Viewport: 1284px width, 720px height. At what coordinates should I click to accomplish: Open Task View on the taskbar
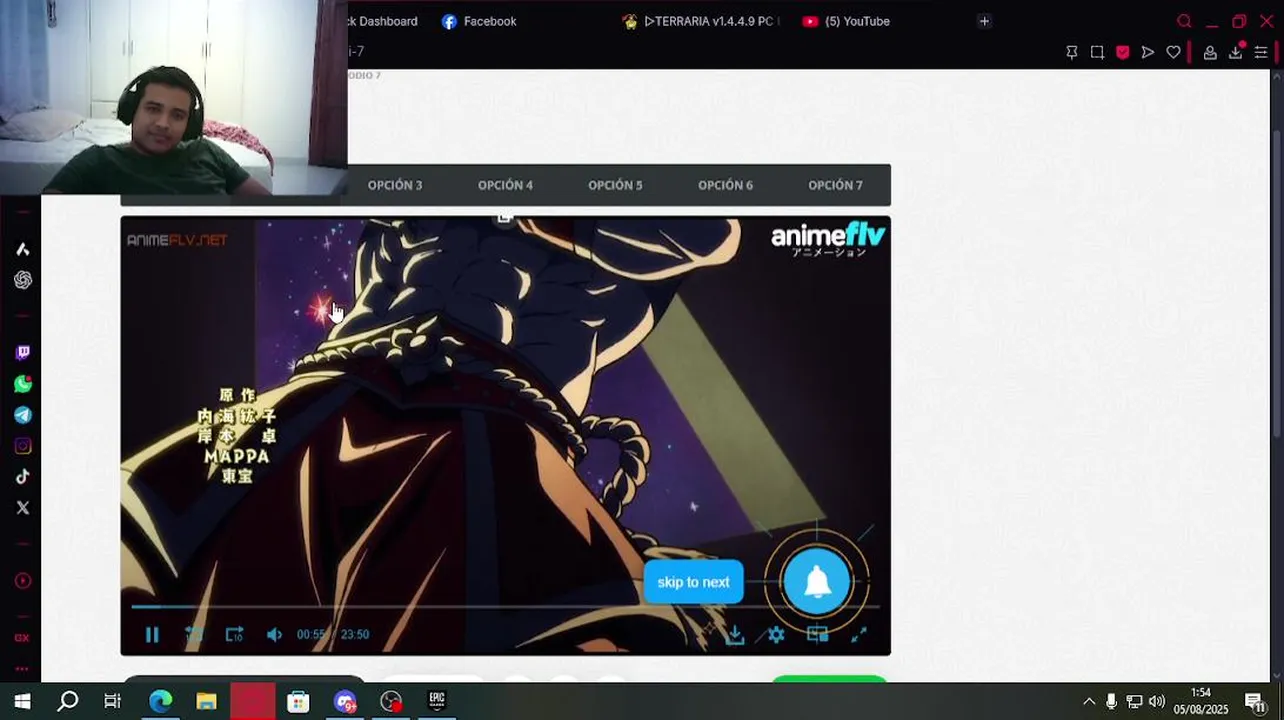click(x=112, y=701)
